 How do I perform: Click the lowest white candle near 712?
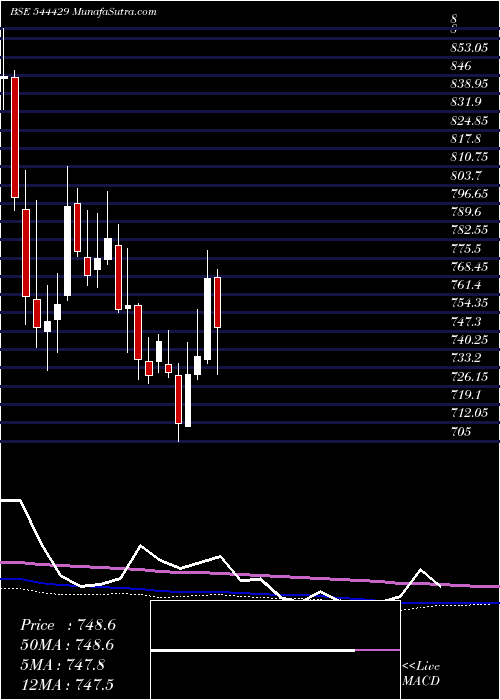(188, 400)
